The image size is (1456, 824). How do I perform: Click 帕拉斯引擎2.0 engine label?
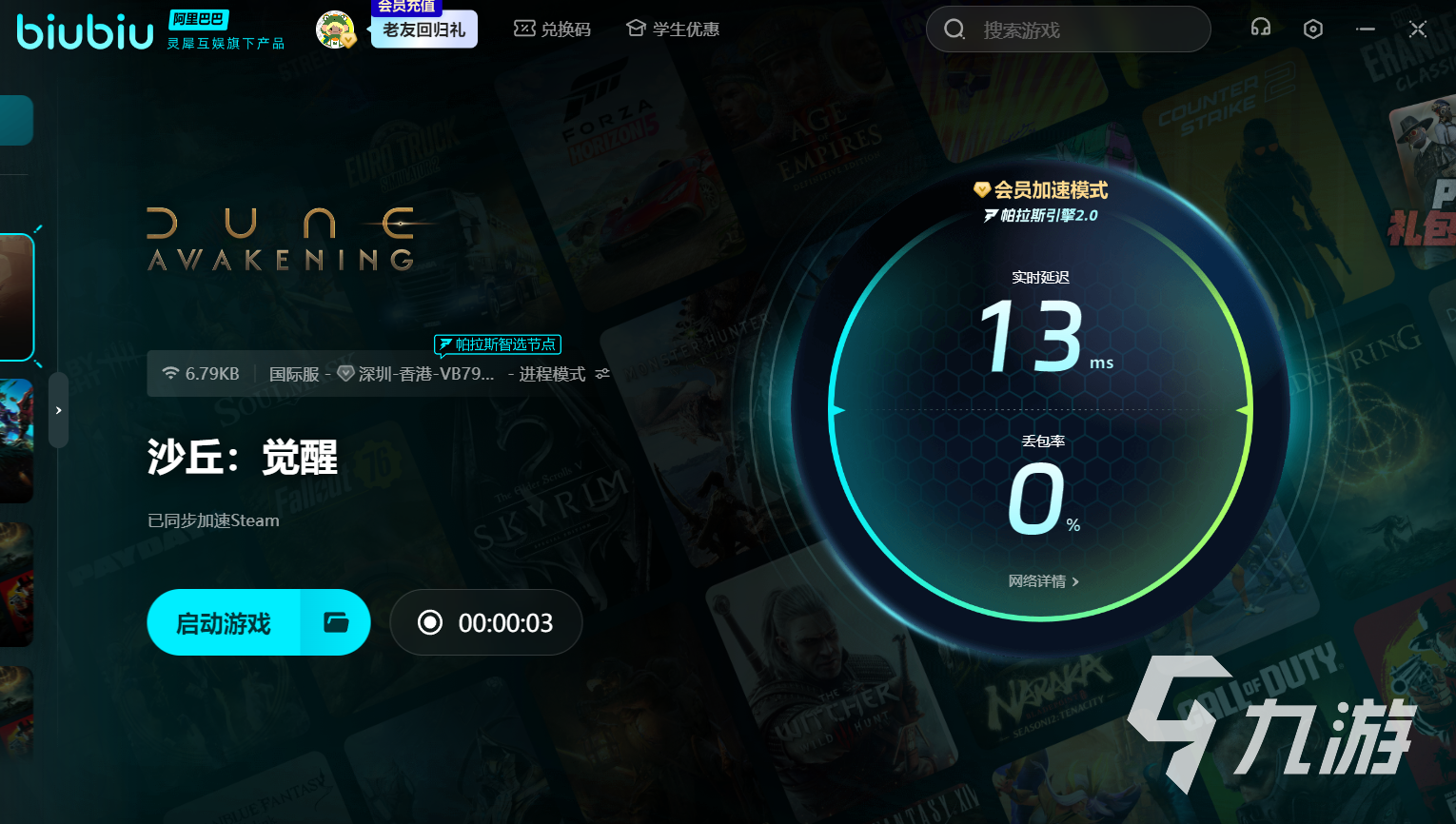[x=1041, y=216]
